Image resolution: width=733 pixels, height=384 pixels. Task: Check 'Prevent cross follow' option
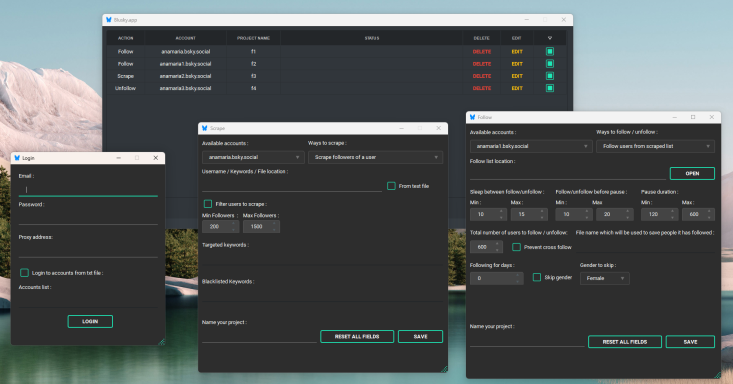(517, 247)
